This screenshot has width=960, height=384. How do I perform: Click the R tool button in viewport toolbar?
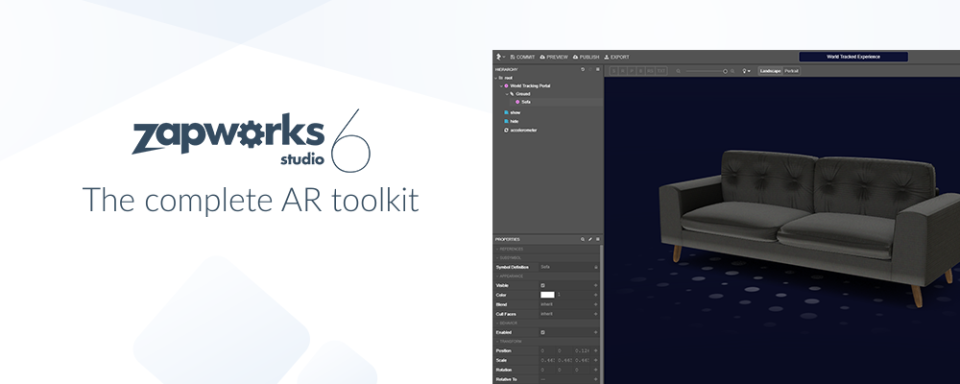(x=623, y=71)
